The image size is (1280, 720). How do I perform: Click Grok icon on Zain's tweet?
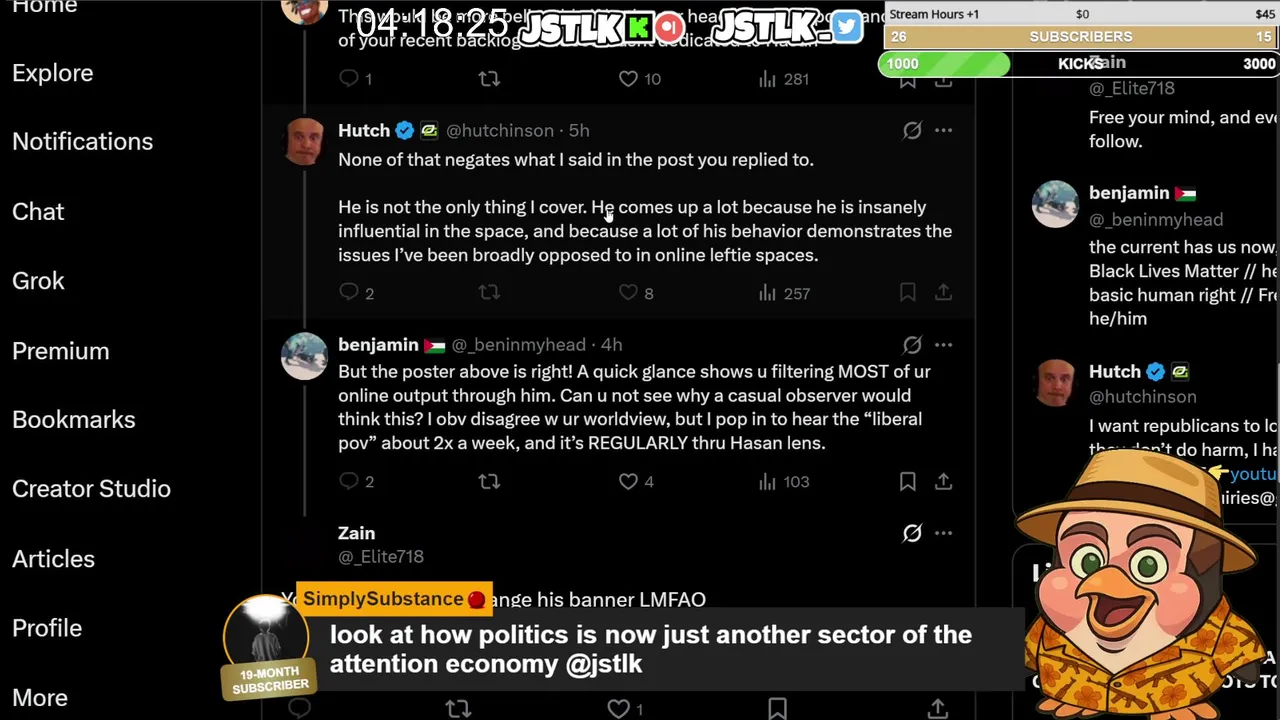(x=912, y=533)
